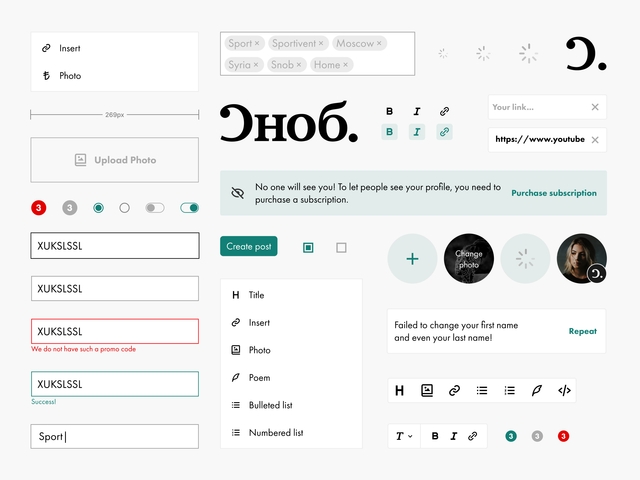Viewport: 640px width, 480px height.
Task: Click the numbered list toolbar icon
Action: point(509,391)
